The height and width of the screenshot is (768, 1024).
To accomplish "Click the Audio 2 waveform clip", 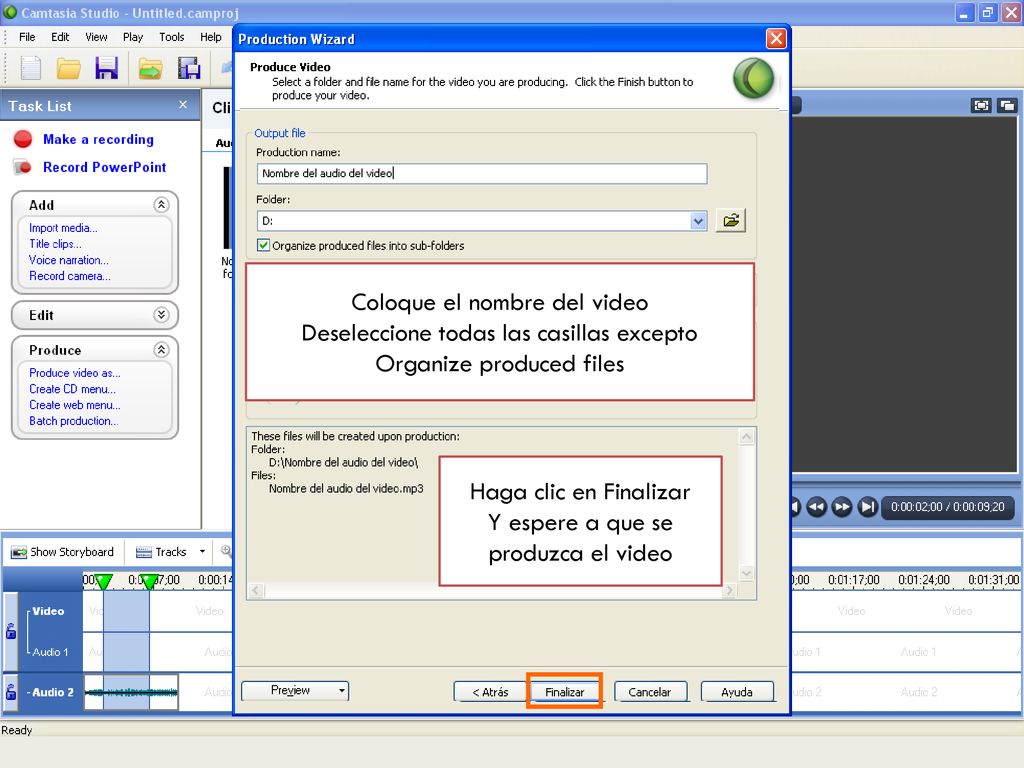I will (x=131, y=692).
